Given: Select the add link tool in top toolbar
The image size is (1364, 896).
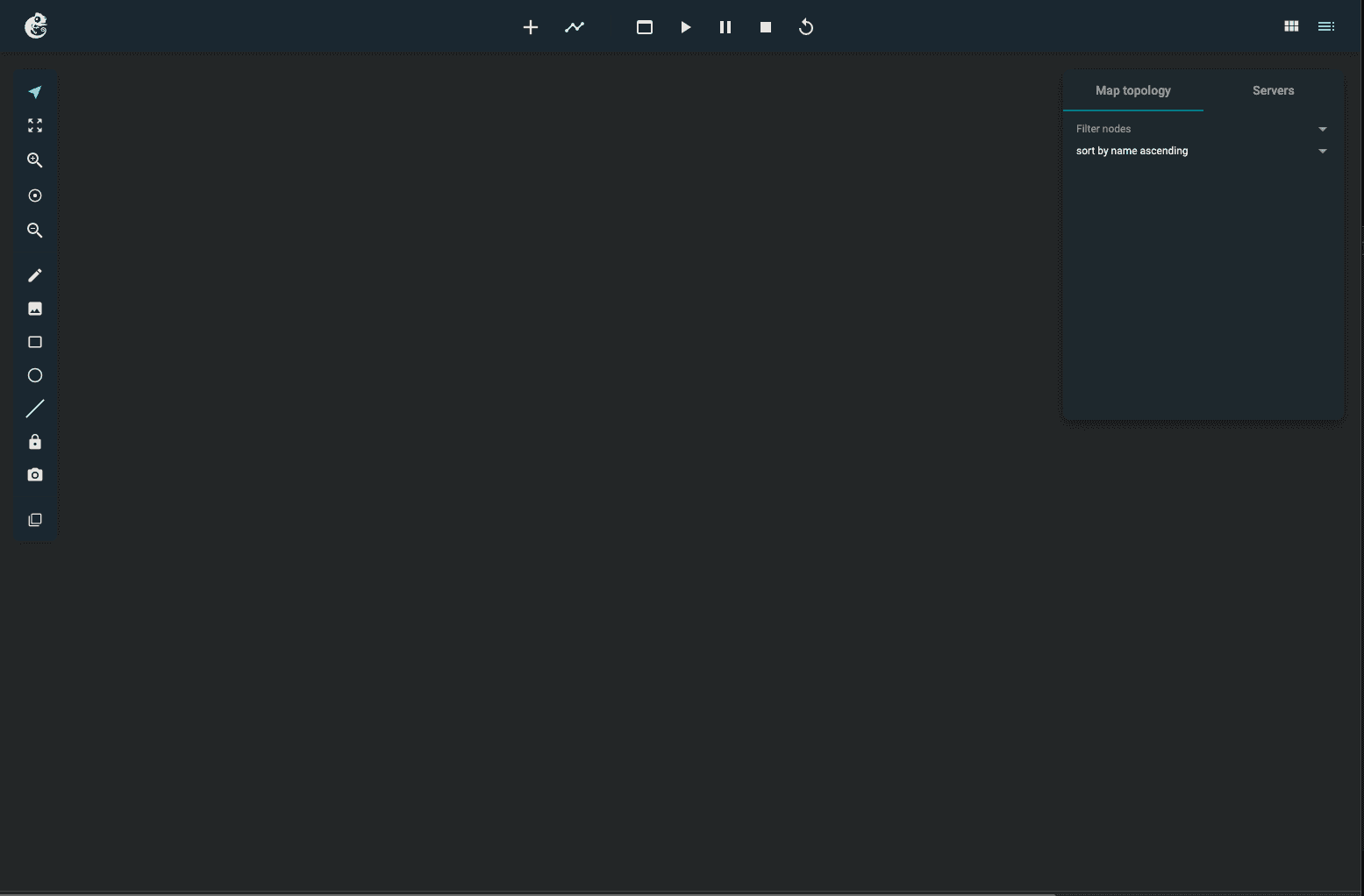Looking at the screenshot, I should pyautogui.click(x=575, y=27).
